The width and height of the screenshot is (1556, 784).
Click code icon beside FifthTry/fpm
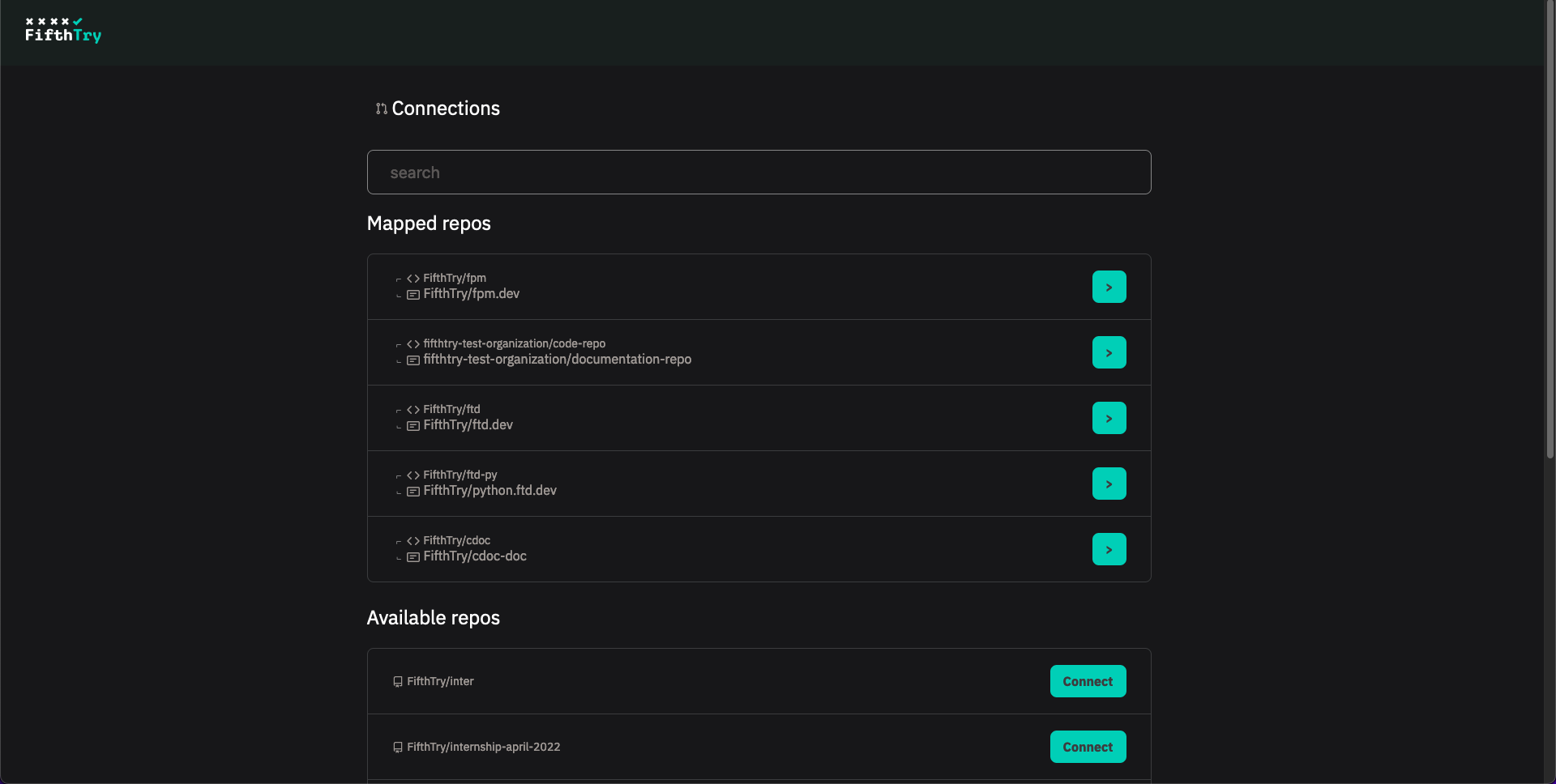click(413, 279)
